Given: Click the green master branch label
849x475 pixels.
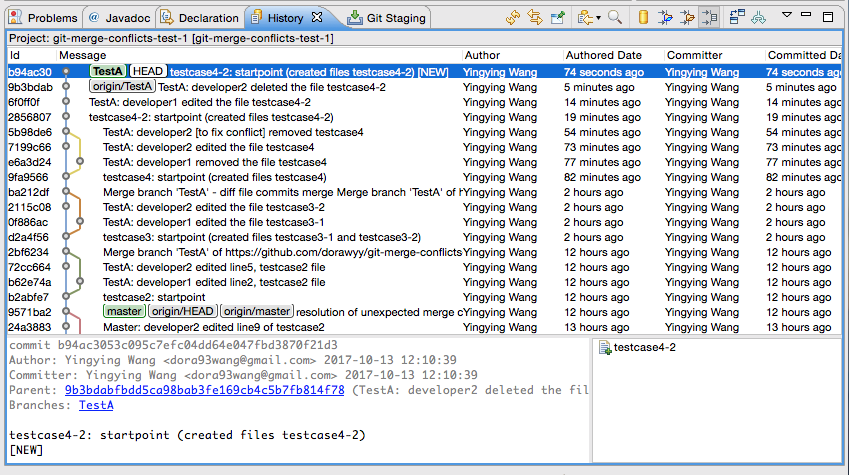Looking at the screenshot, I should (x=124, y=311).
